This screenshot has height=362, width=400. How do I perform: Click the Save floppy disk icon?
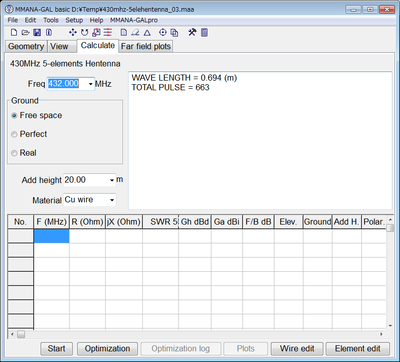coord(37,33)
